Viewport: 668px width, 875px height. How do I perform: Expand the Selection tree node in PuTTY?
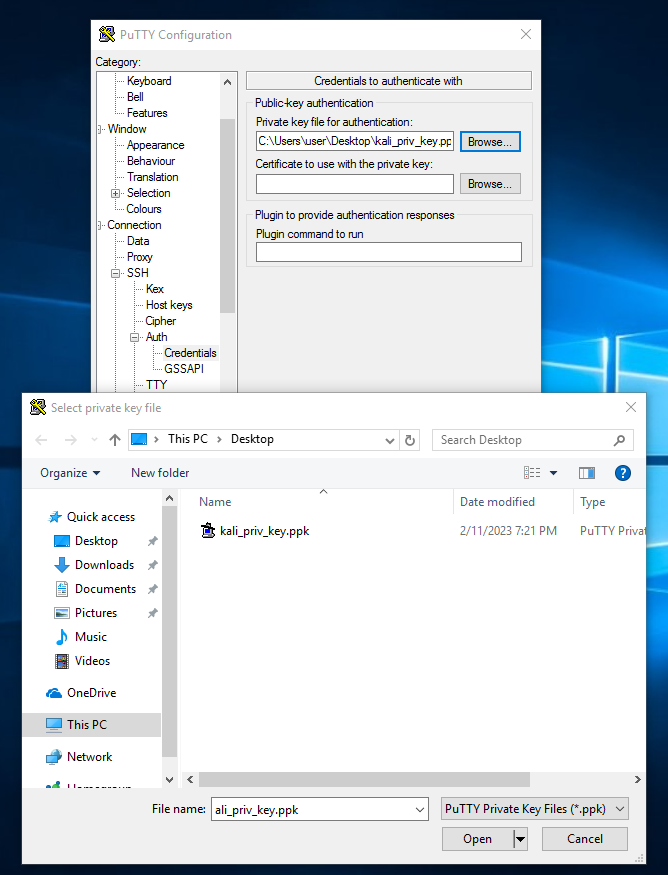tap(116, 194)
